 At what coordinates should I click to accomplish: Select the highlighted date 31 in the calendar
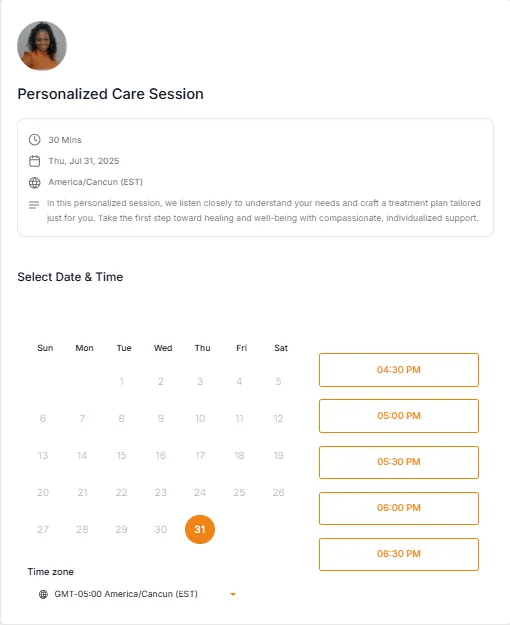(x=200, y=529)
